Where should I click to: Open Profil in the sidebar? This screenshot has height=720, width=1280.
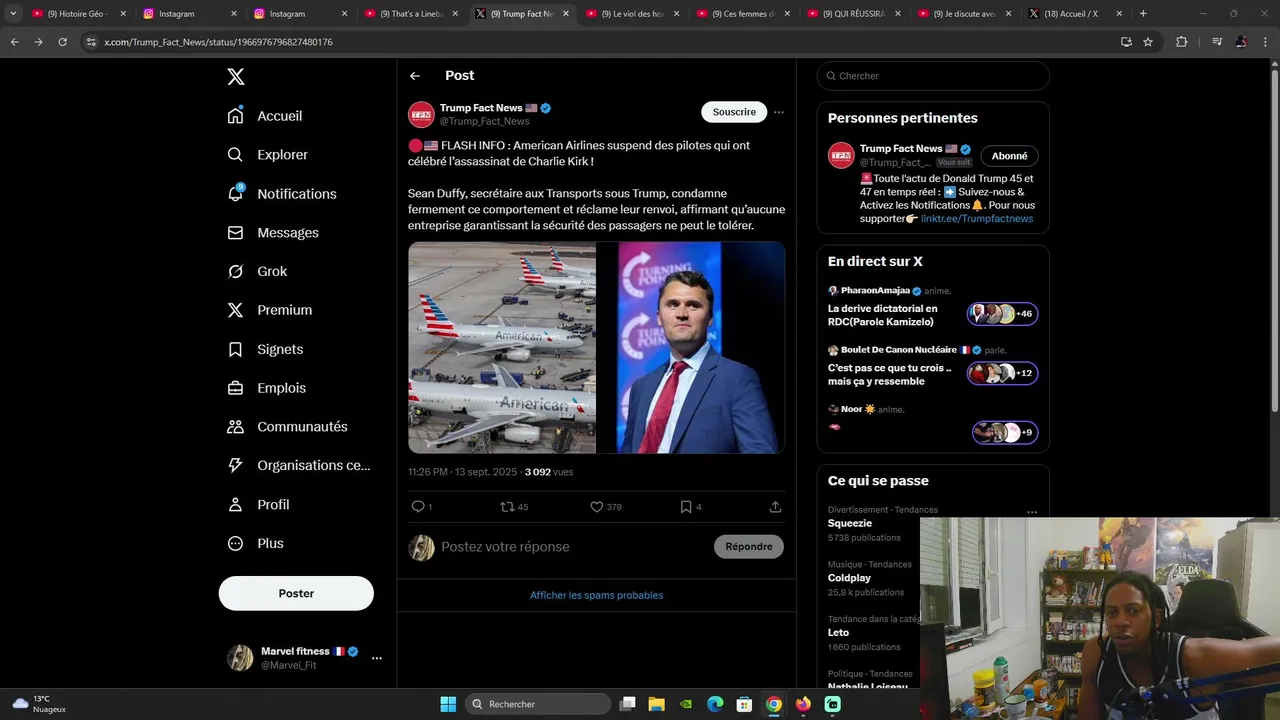(258, 505)
